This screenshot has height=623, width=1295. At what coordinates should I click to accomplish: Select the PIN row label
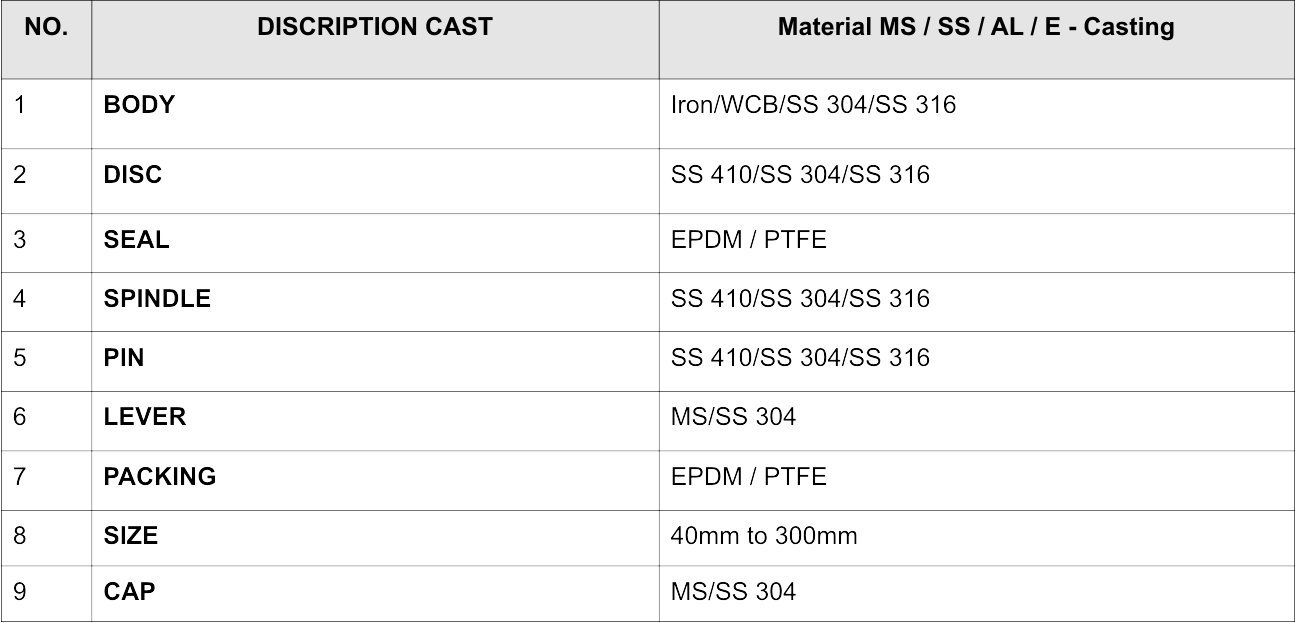[x=124, y=358]
